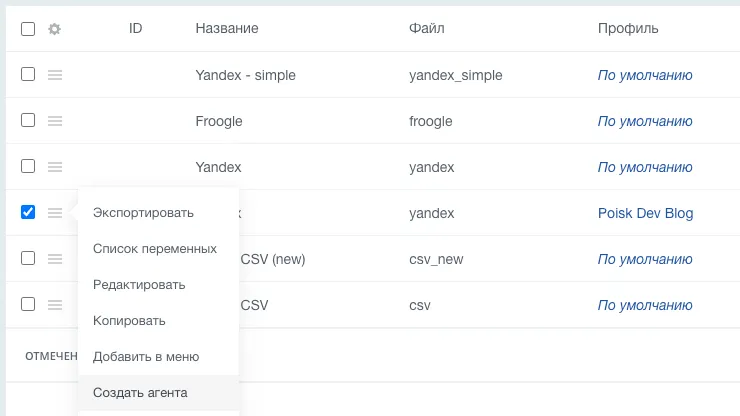Click the hamburger icon of the checked row

tap(55, 212)
